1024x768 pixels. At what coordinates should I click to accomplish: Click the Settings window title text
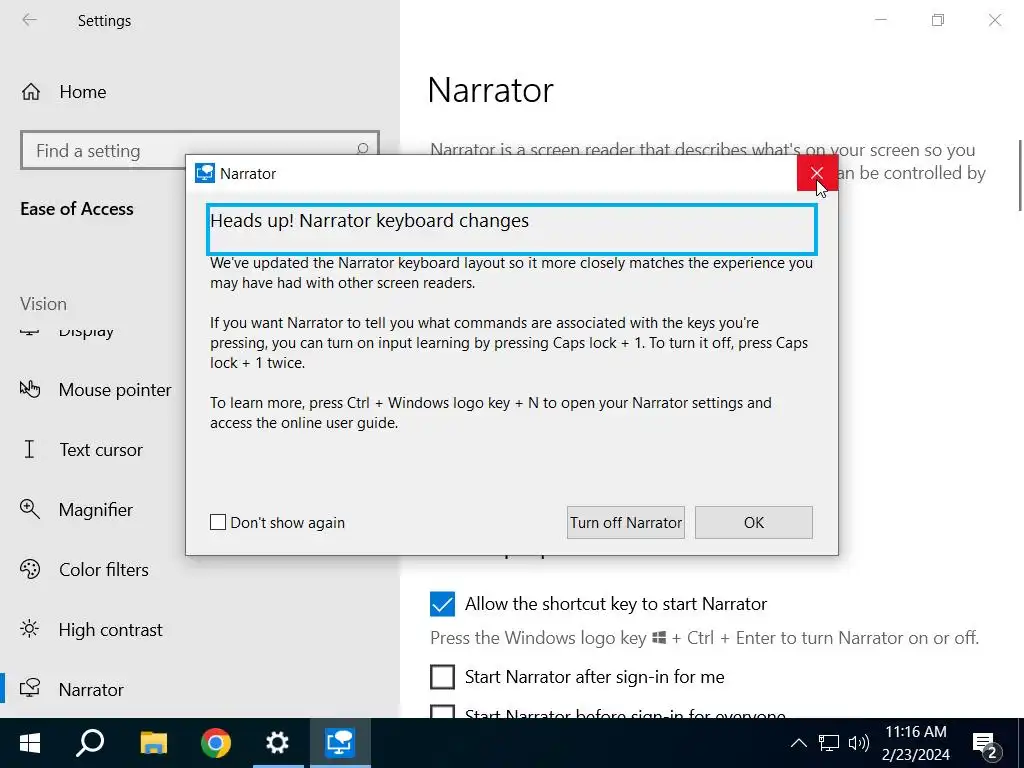click(104, 21)
